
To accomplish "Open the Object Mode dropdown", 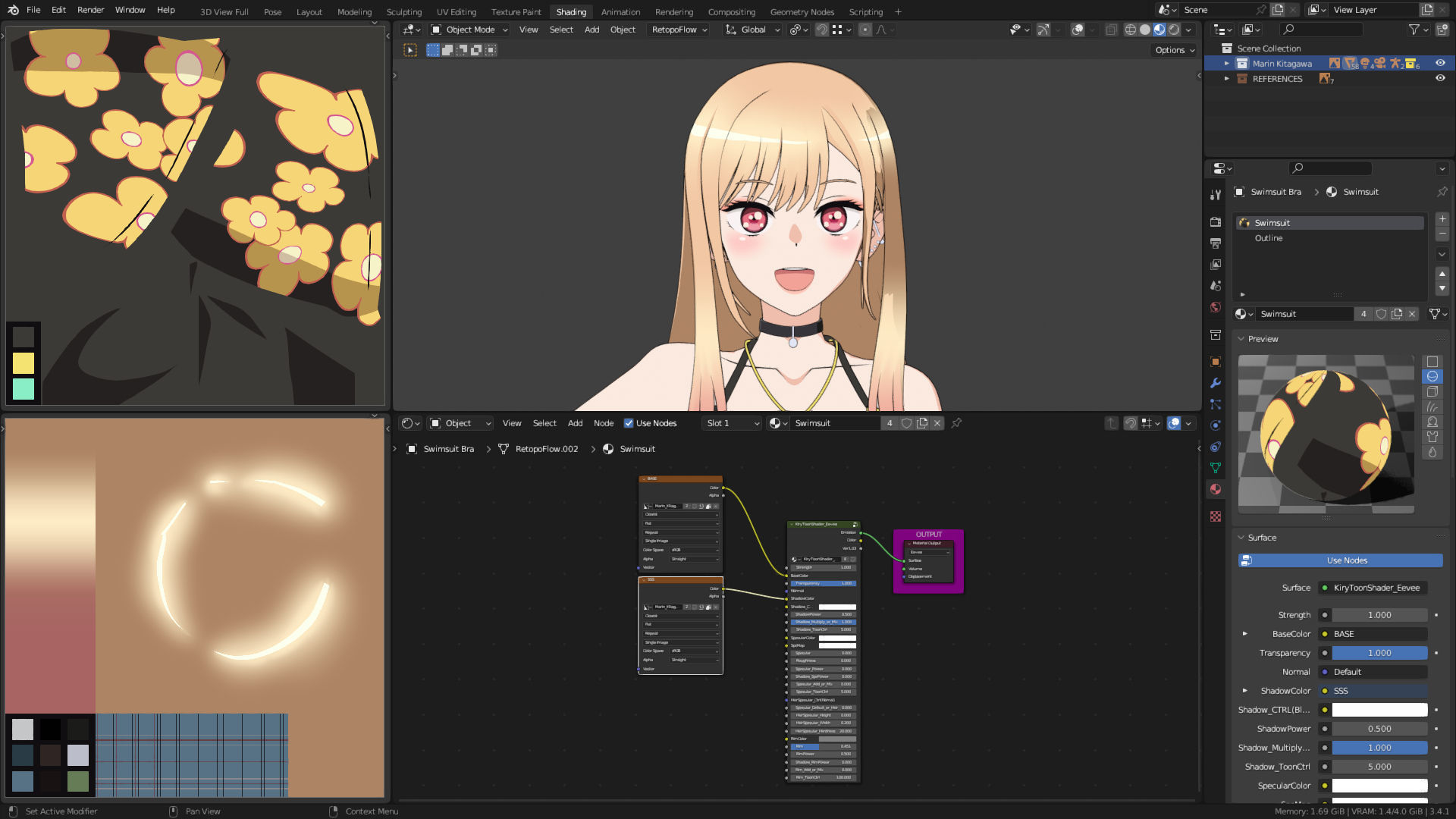I will click(469, 30).
